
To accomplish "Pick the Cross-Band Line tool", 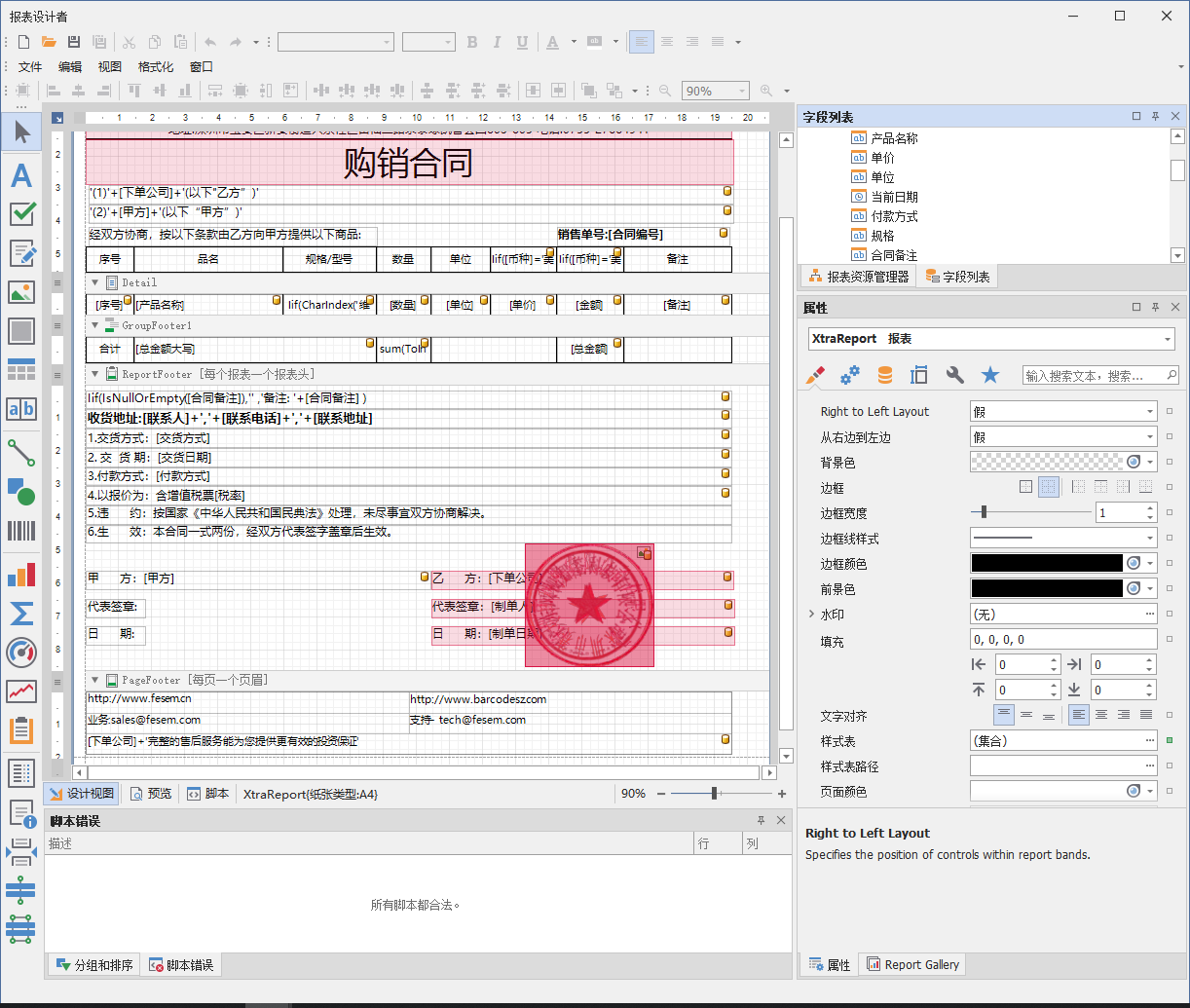I will (x=20, y=890).
